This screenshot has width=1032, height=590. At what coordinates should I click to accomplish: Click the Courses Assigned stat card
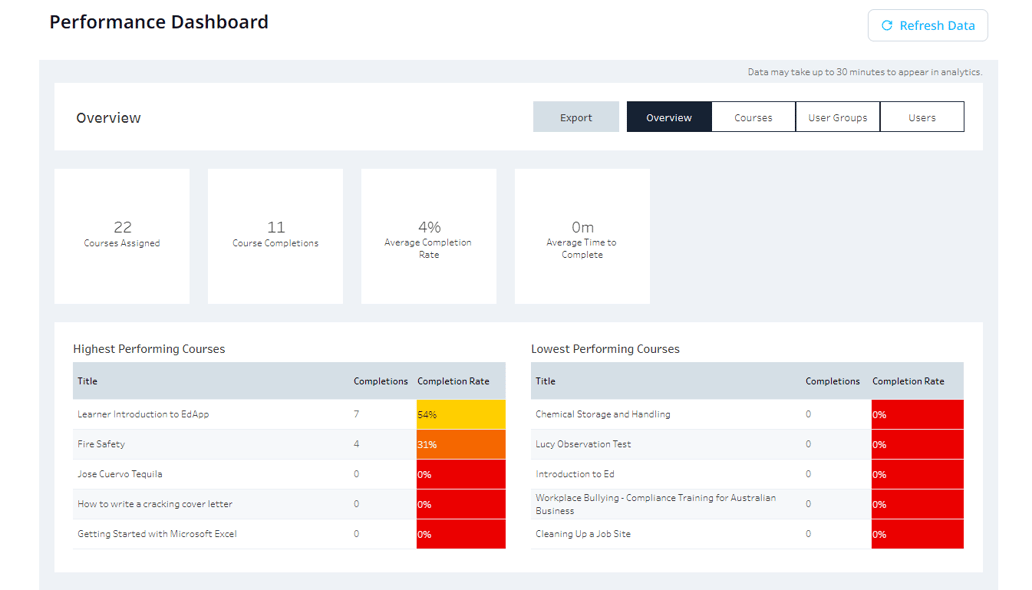click(x=122, y=236)
